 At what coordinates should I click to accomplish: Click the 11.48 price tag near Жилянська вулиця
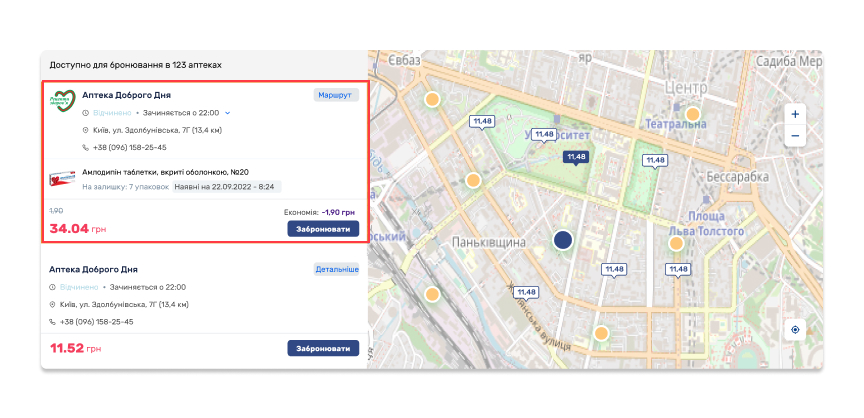click(526, 292)
